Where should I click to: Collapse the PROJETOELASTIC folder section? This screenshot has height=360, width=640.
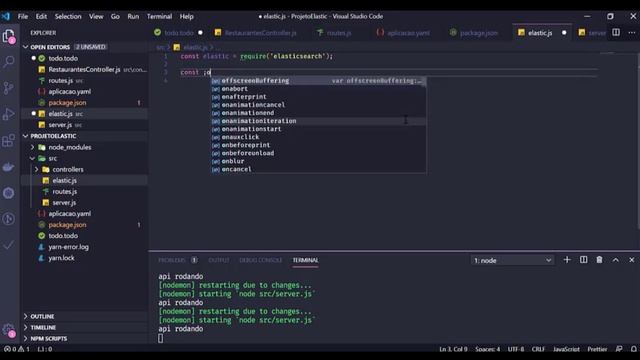click(x=84, y=136)
